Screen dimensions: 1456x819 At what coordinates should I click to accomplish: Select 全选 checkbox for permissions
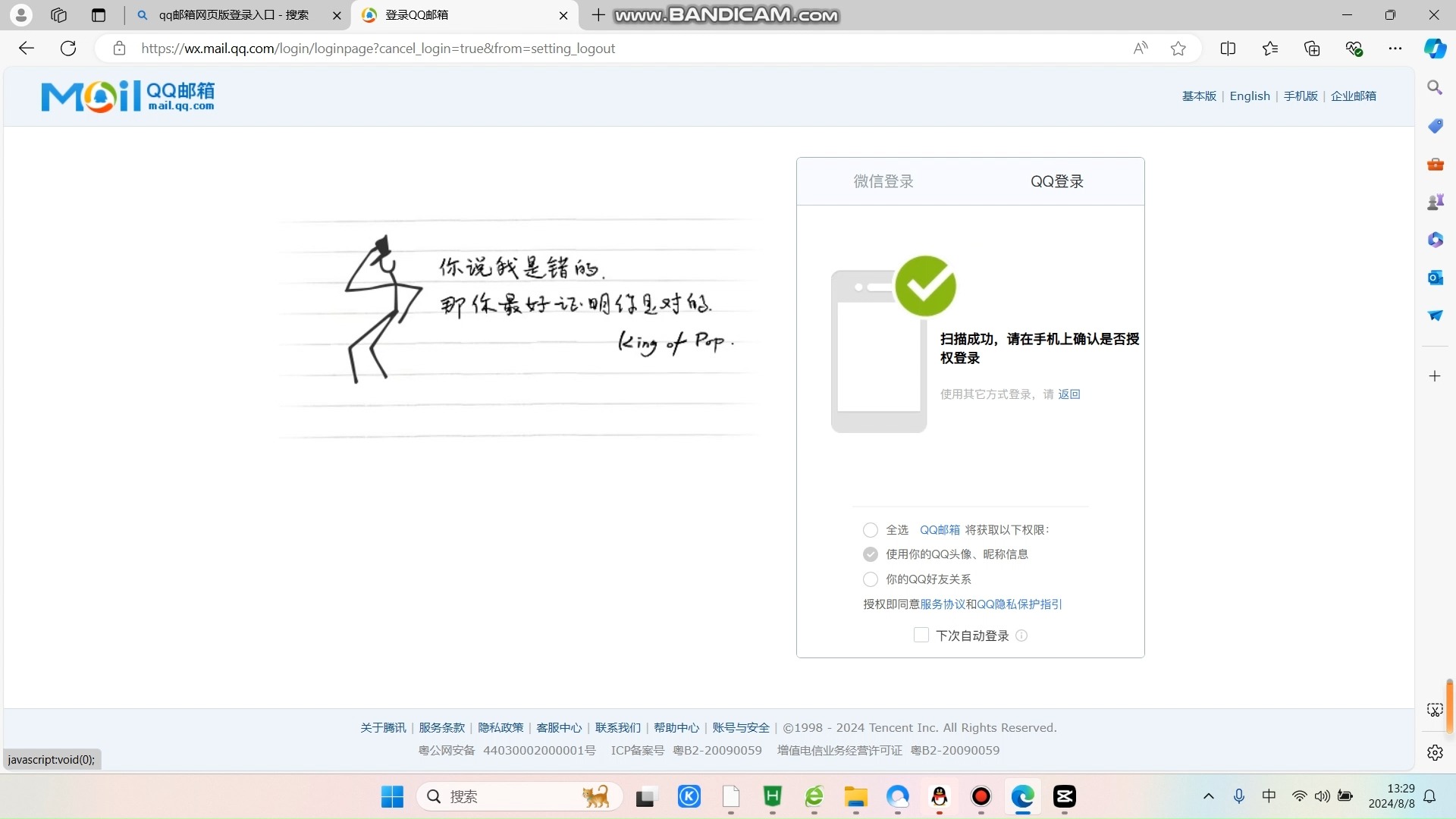point(870,529)
